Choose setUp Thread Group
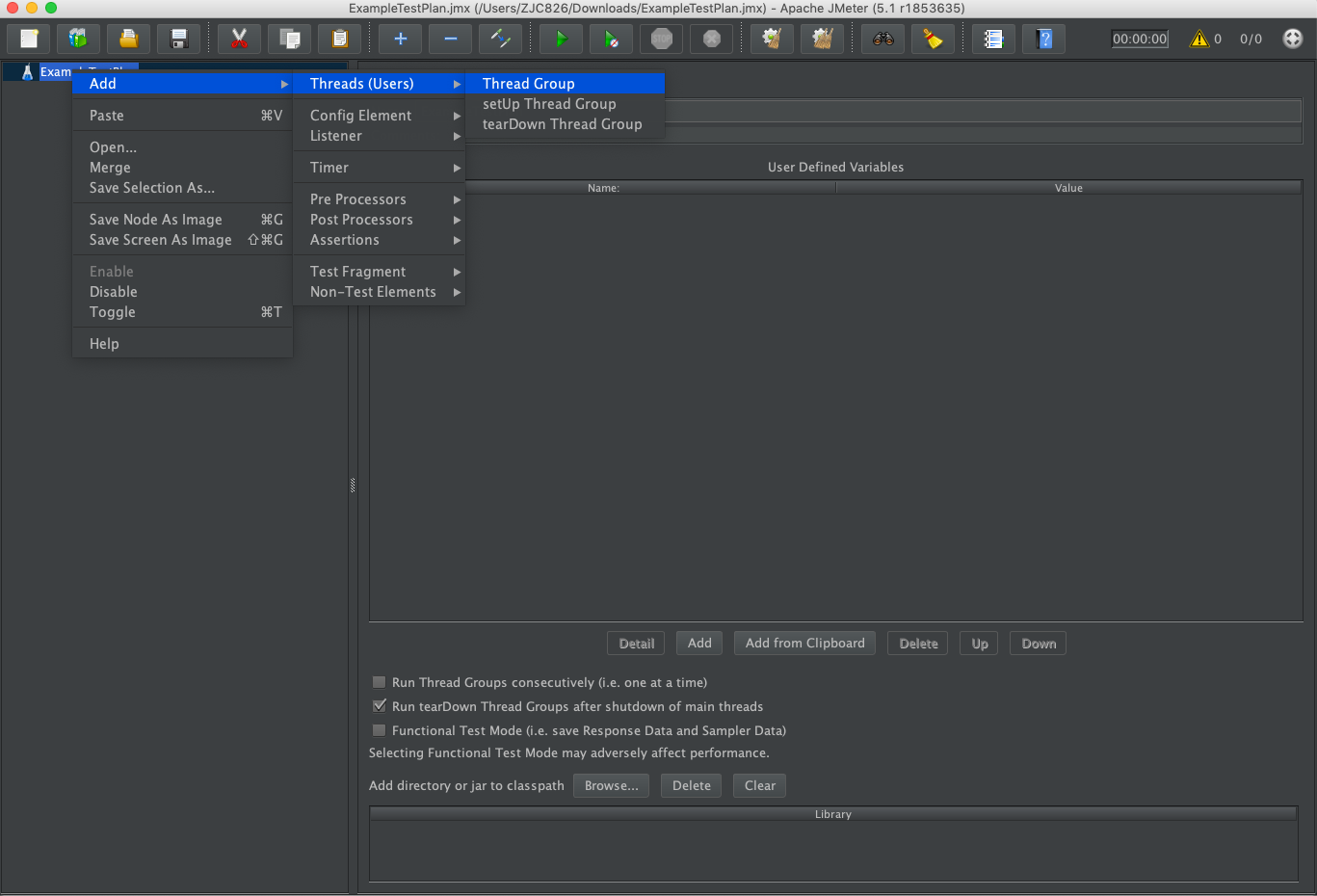The height and width of the screenshot is (896, 1317). pos(565,104)
